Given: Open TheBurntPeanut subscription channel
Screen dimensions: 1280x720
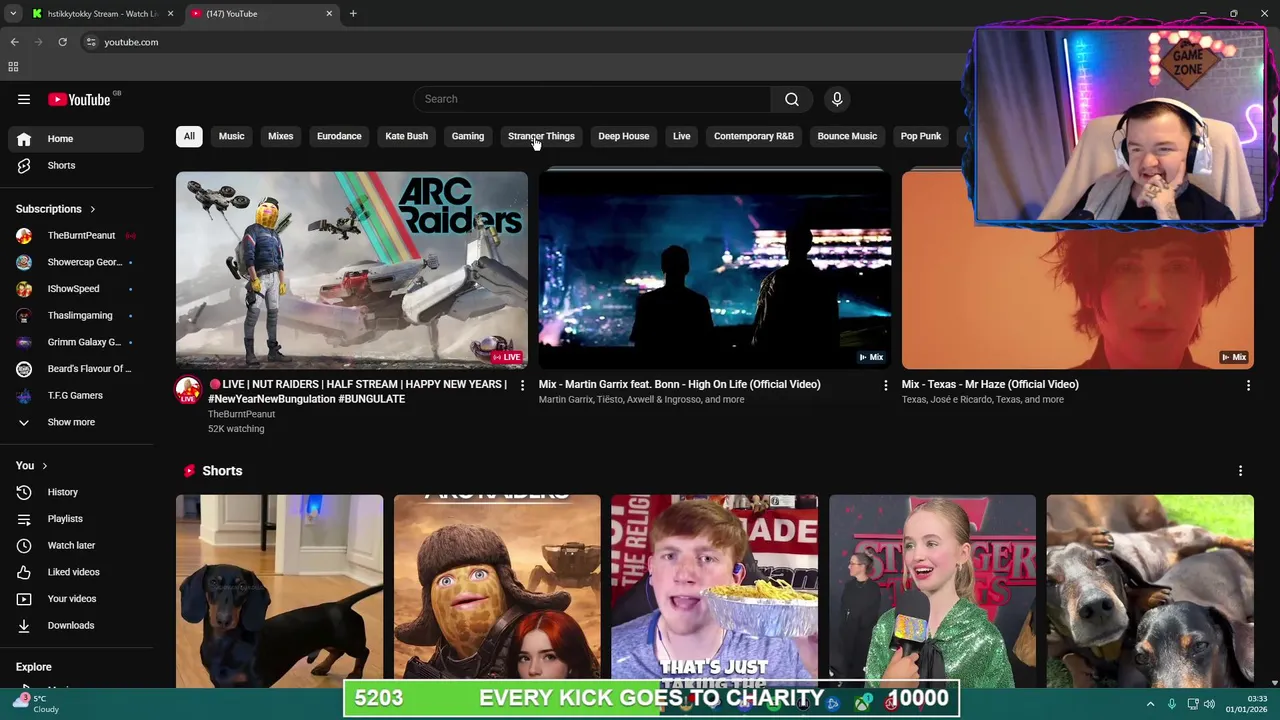Looking at the screenshot, I should point(76,235).
